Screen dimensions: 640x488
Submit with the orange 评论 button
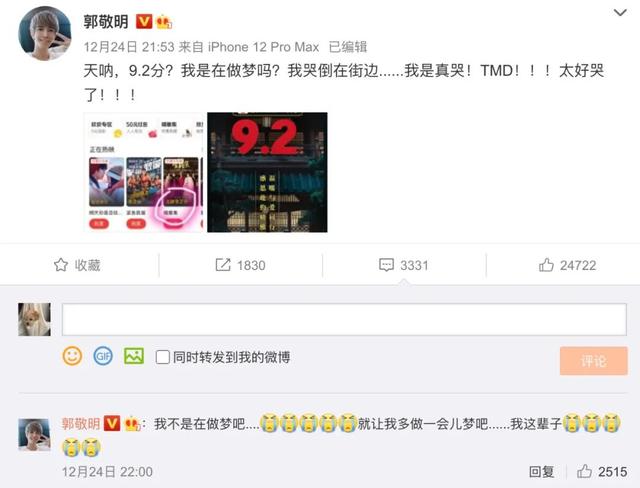[x=593, y=361]
